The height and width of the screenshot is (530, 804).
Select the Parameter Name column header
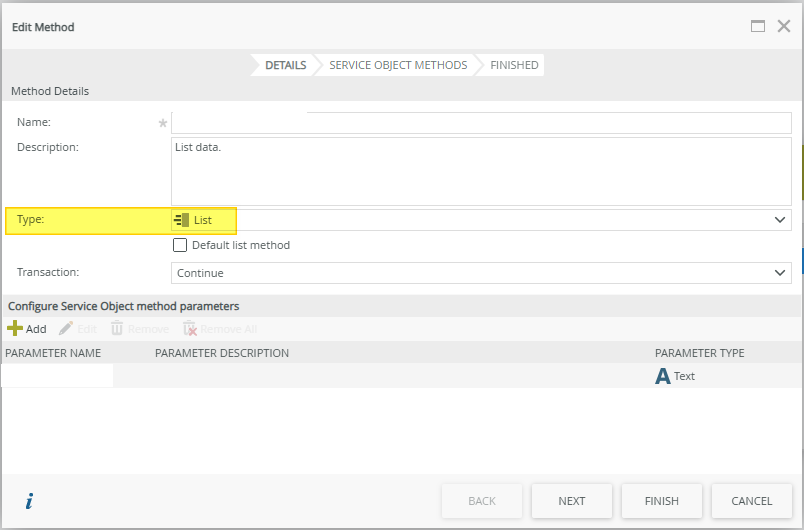click(53, 353)
